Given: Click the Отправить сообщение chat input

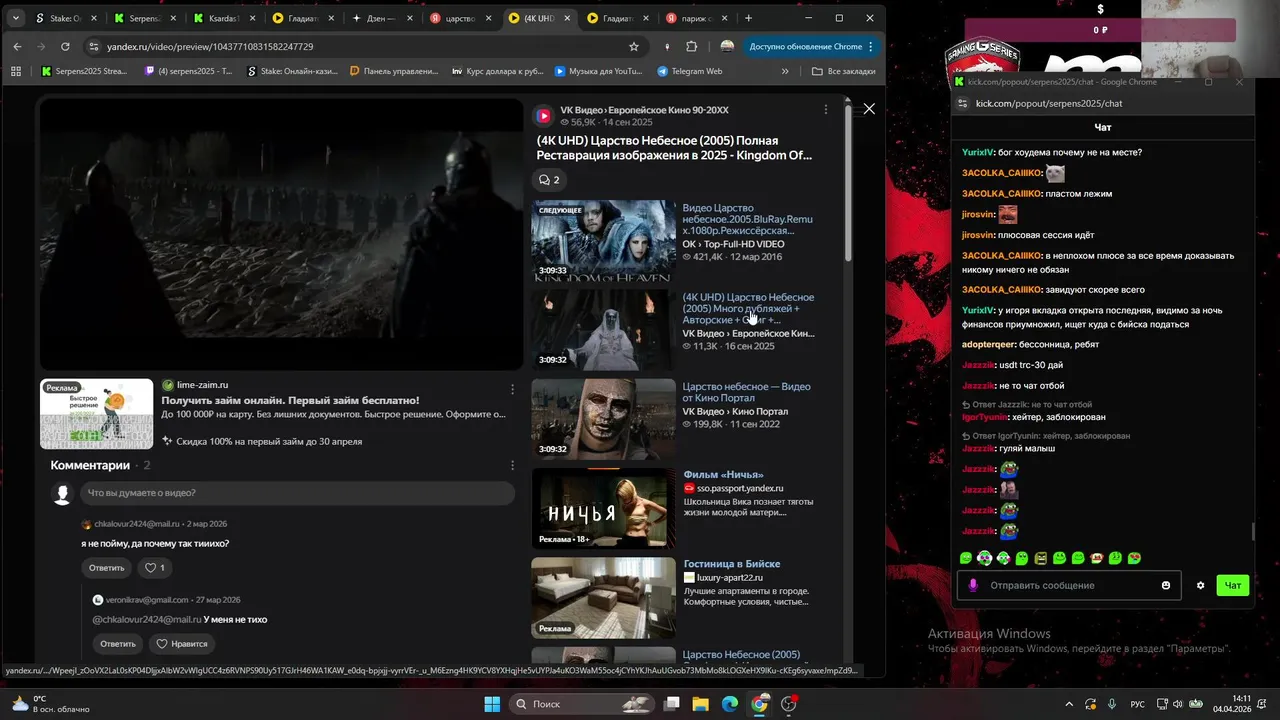Looking at the screenshot, I should (1070, 585).
